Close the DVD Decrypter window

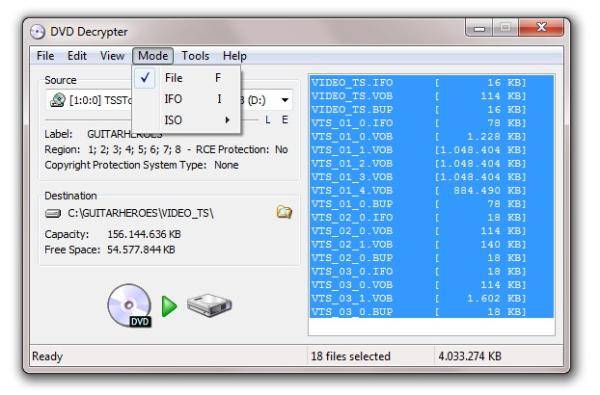point(541,27)
